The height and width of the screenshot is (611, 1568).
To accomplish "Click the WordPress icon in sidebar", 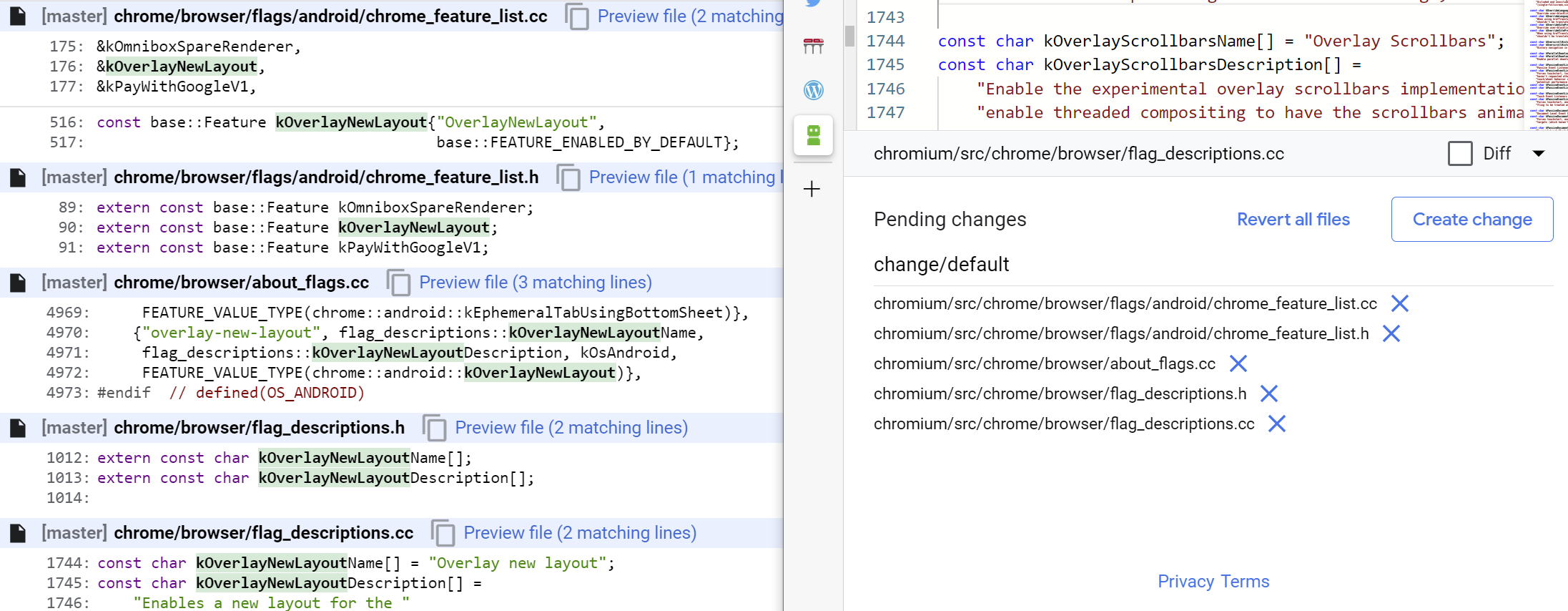I will [x=813, y=90].
